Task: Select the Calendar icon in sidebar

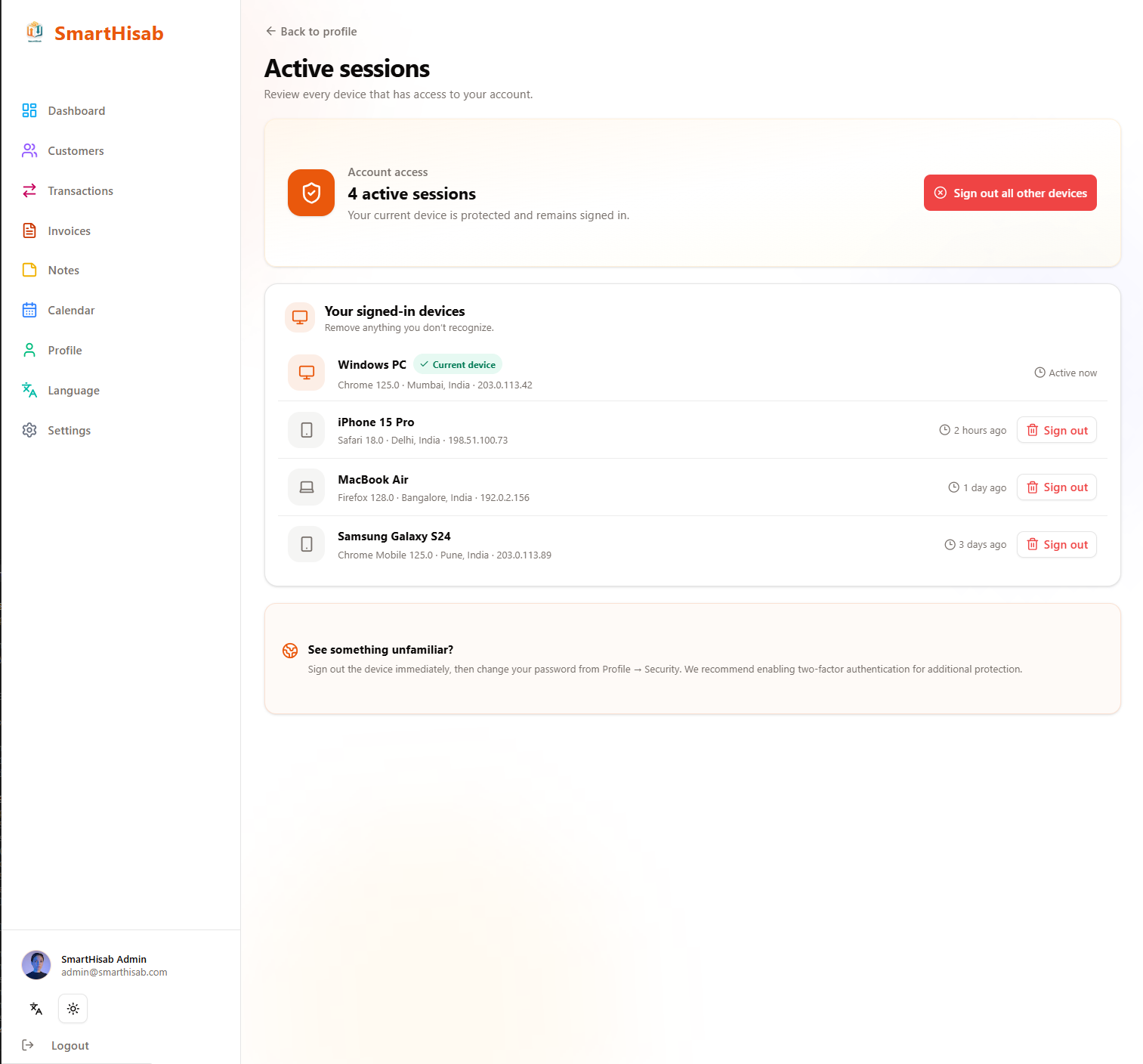Action: tap(29, 310)
